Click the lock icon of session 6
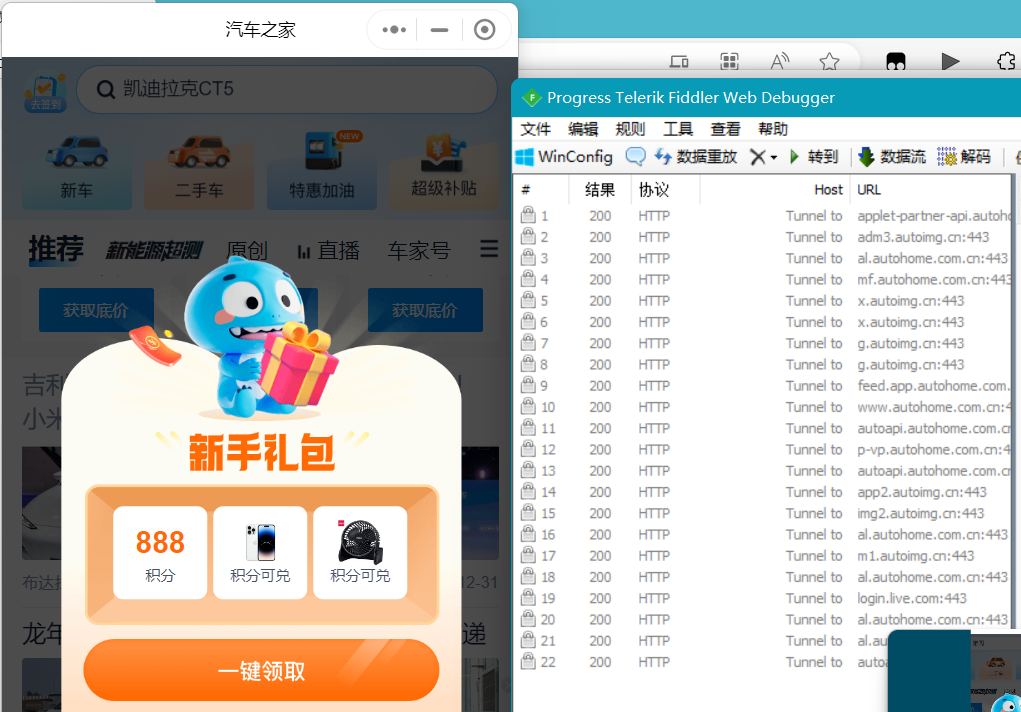The width and height of the screenshot is (1021, 712). (x=528, y=321)
